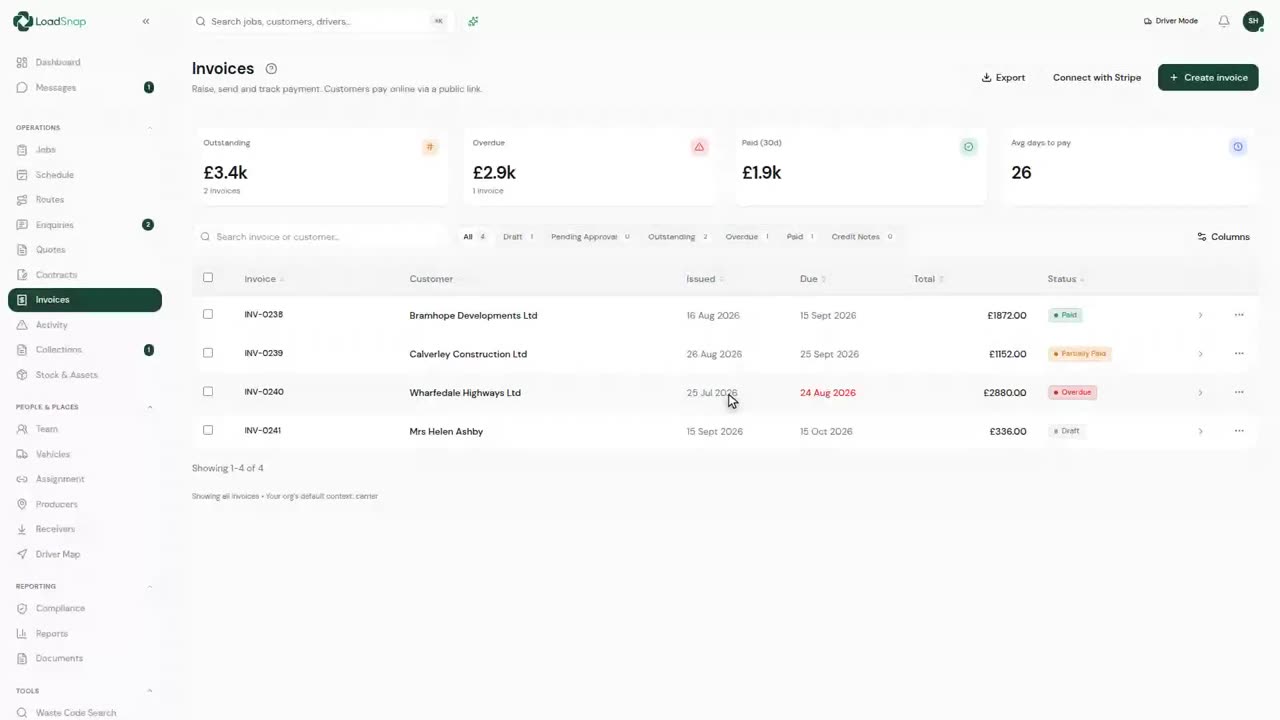Filter by Outstanding tab
Screen dimensions: 1280x720
pos(678,237)
